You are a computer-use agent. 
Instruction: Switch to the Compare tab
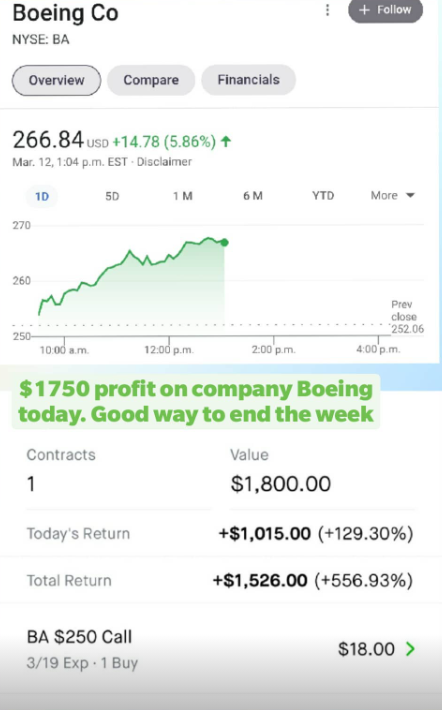pos(151,80)
